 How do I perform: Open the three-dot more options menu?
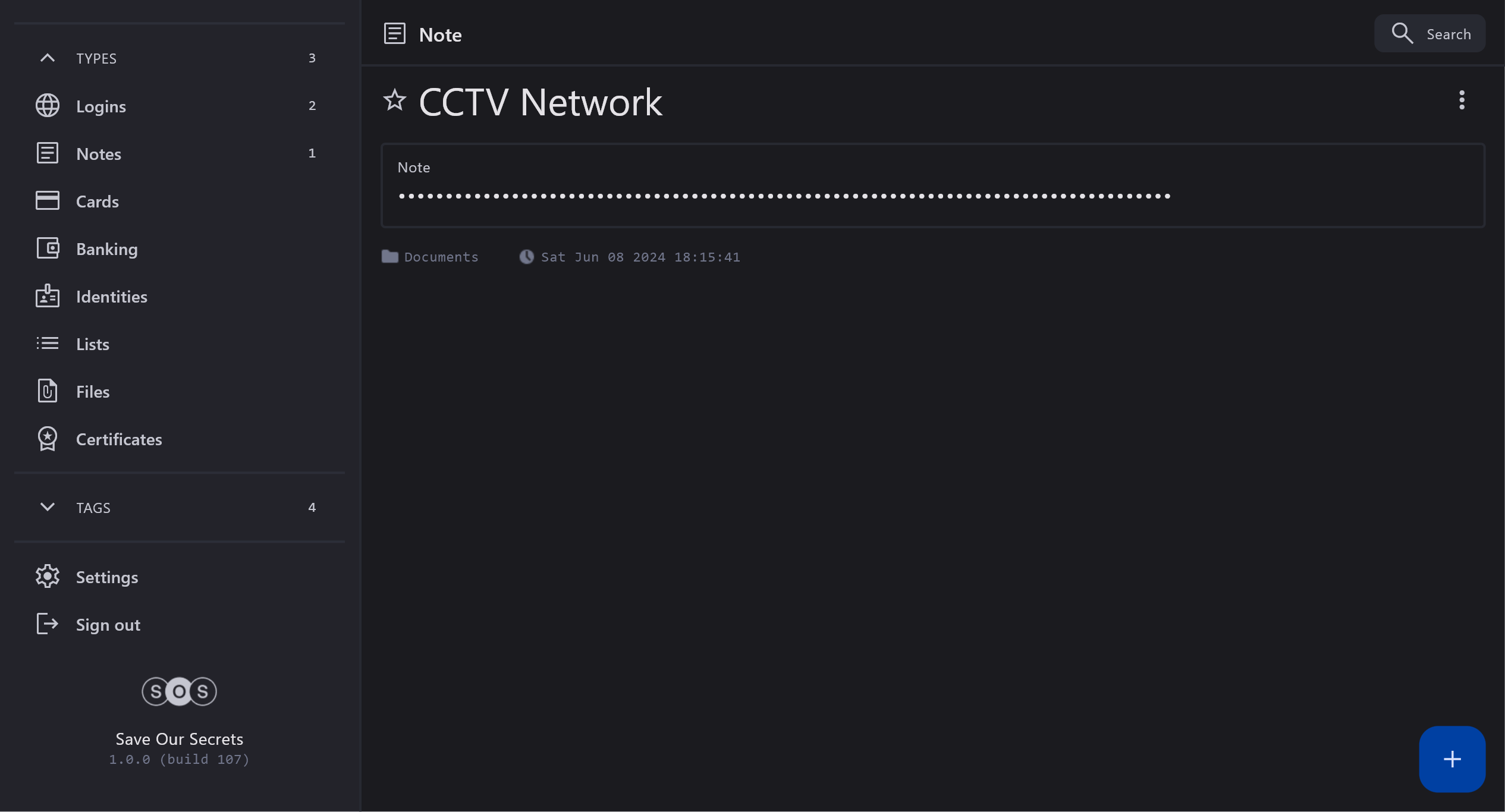[x=1462, y=100]
